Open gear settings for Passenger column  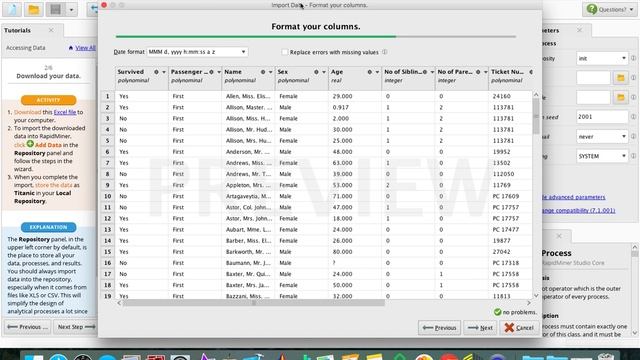pos(211,72)
